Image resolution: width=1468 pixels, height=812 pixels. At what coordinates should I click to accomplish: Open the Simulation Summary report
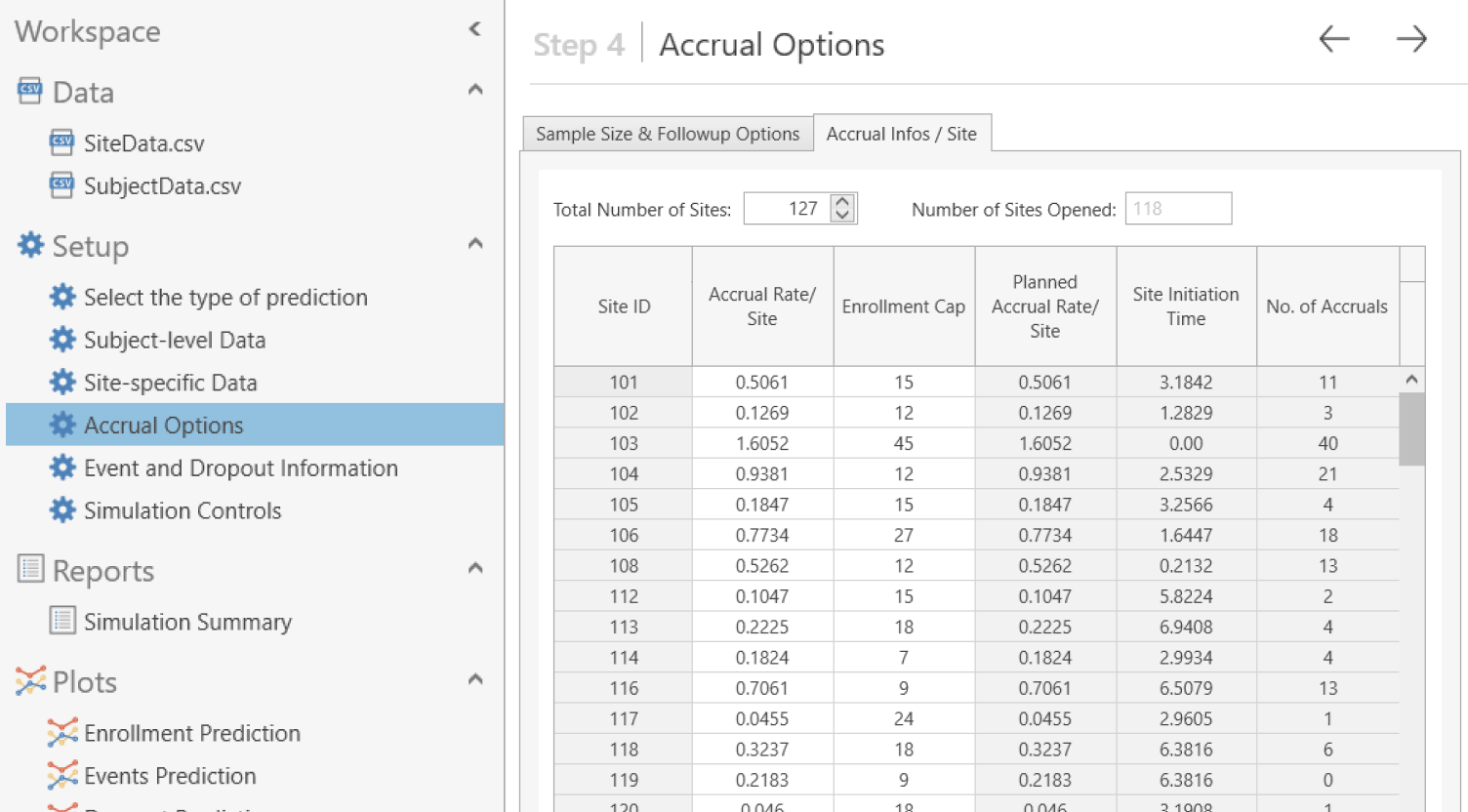[x=187, y=622]
